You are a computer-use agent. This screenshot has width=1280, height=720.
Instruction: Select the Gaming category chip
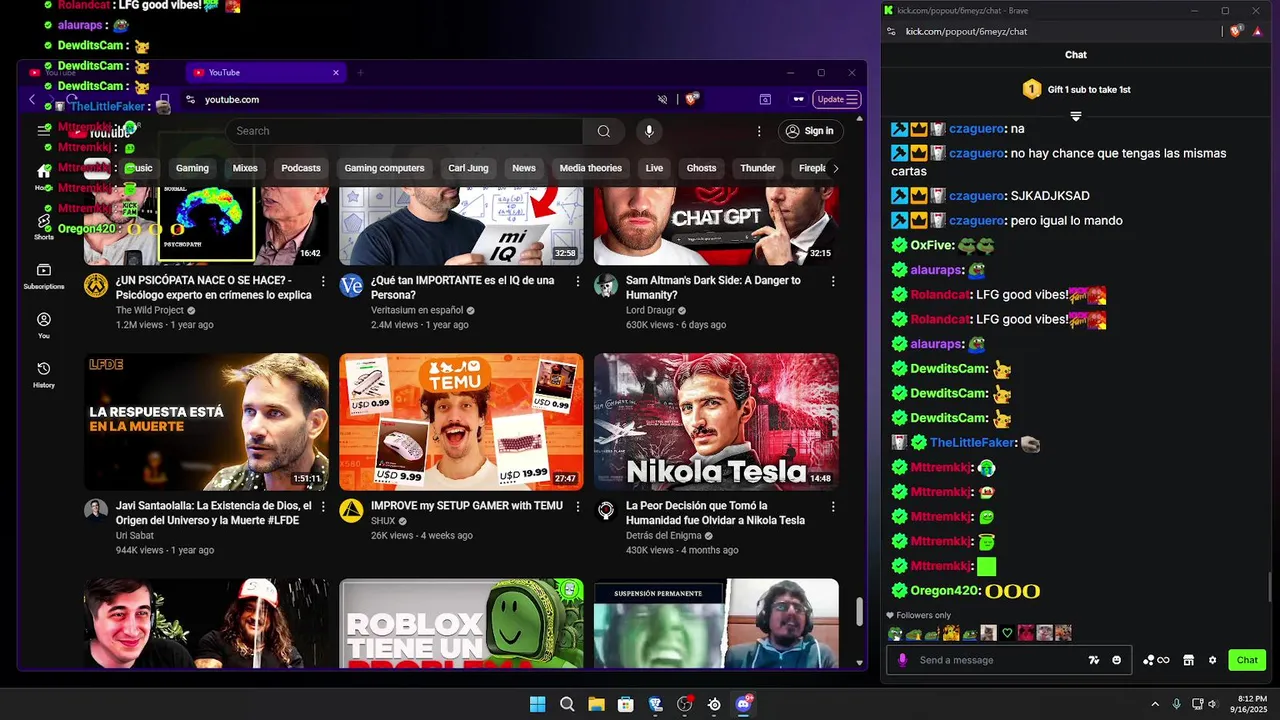[192, 168]
